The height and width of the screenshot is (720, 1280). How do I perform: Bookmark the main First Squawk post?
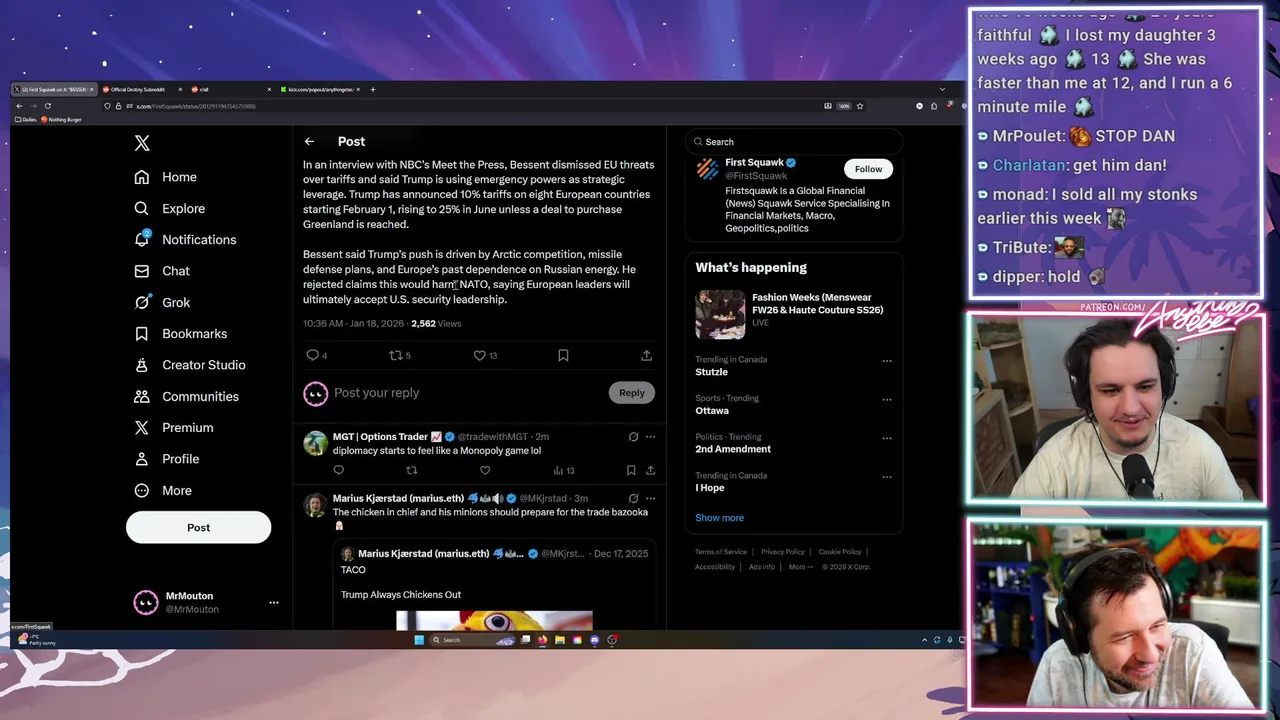tap(563, 355)
